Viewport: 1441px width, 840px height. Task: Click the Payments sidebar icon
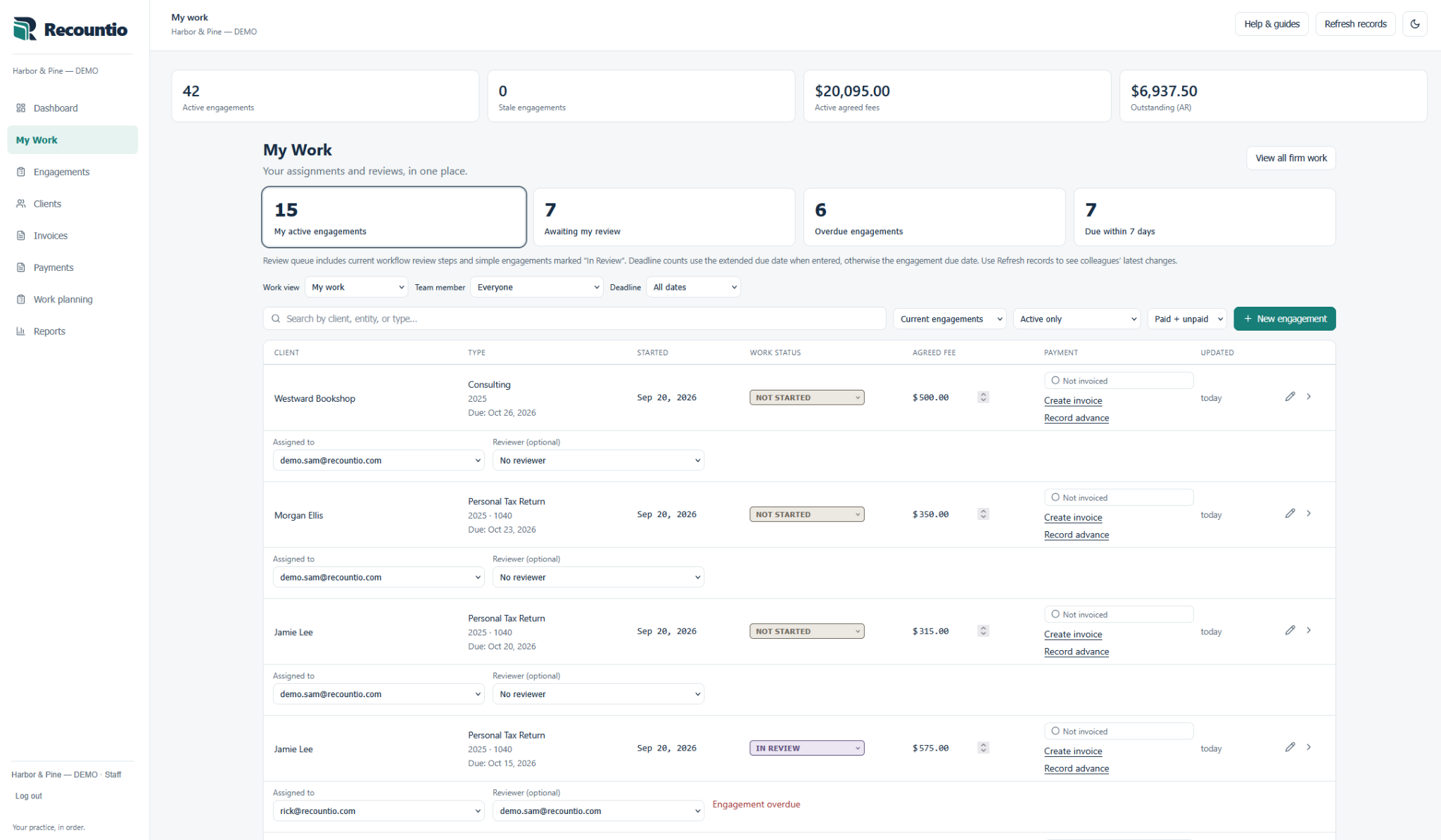click(21, 267)
